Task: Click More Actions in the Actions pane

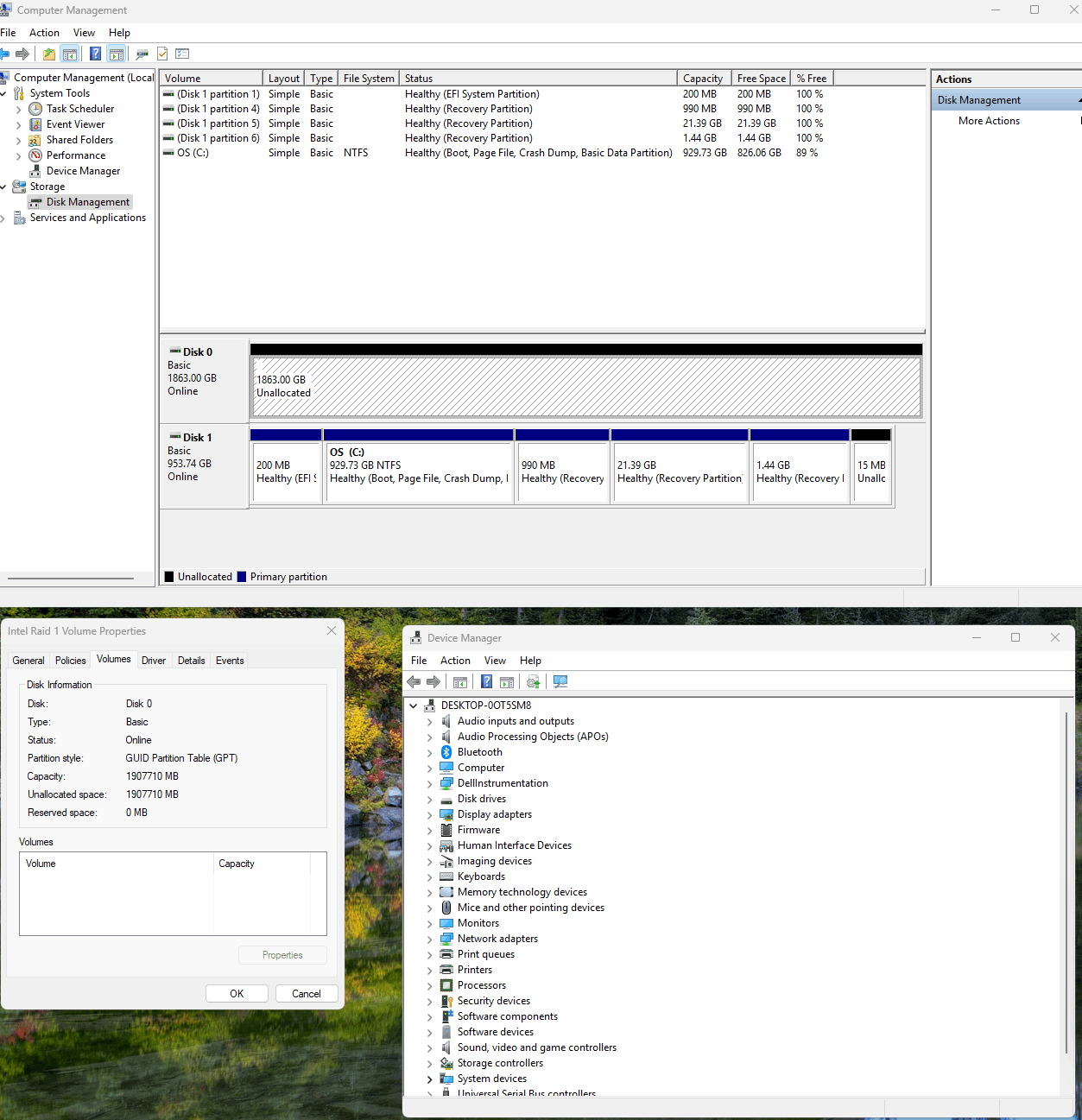Action: click(989, 121)
